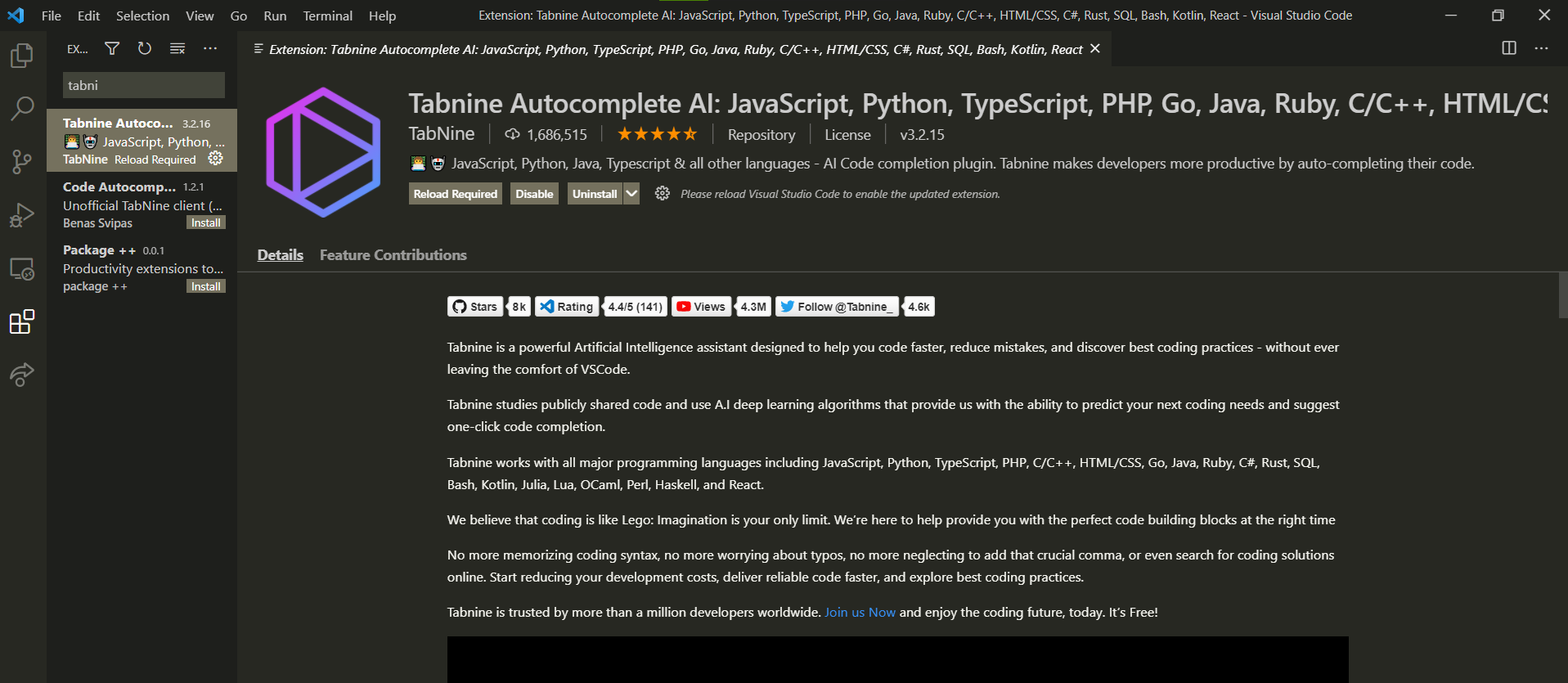Click the 8k stars count badge

click(x=519, y=307)
